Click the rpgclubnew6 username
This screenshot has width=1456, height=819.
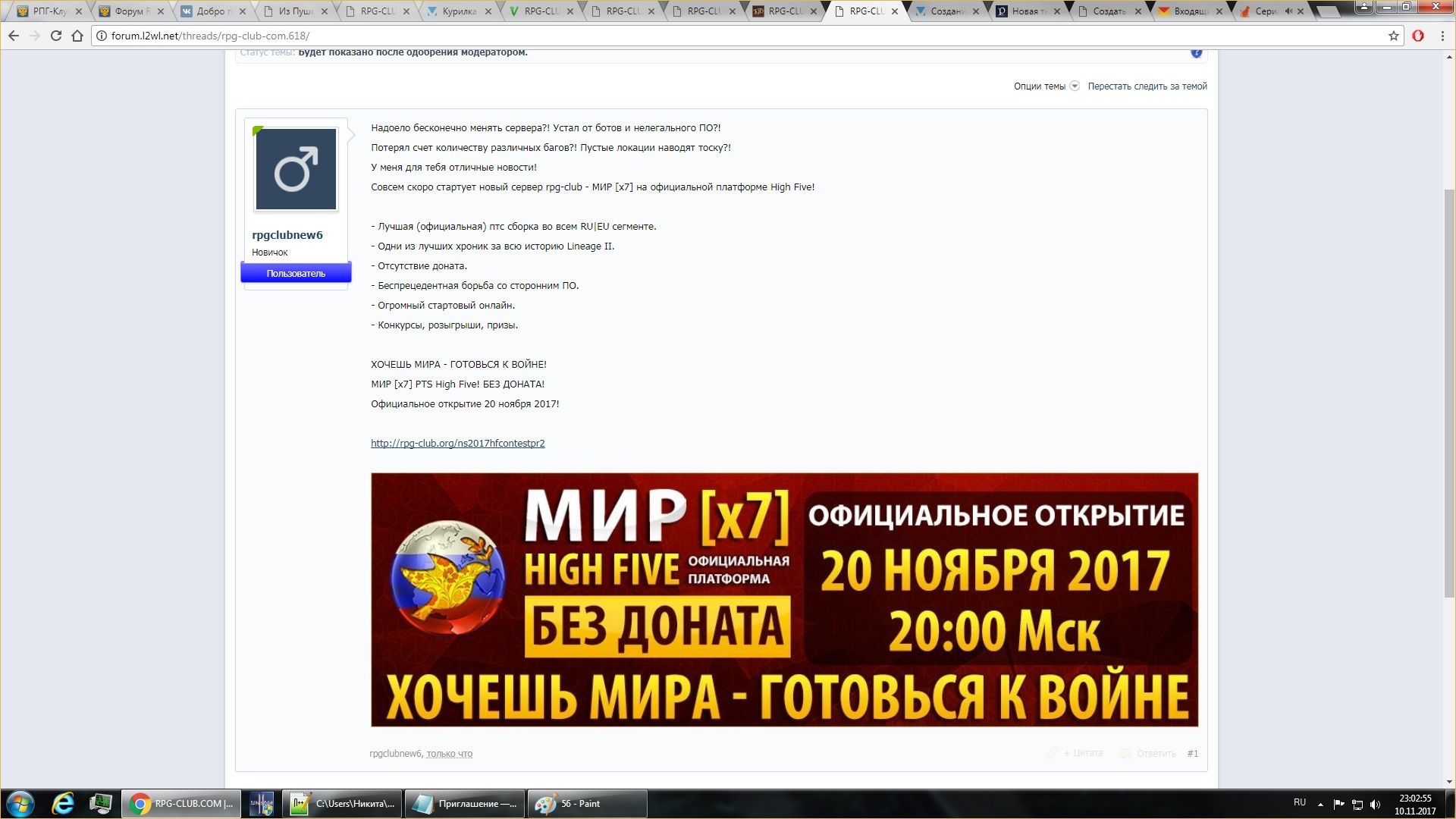(x=287, y=235)
